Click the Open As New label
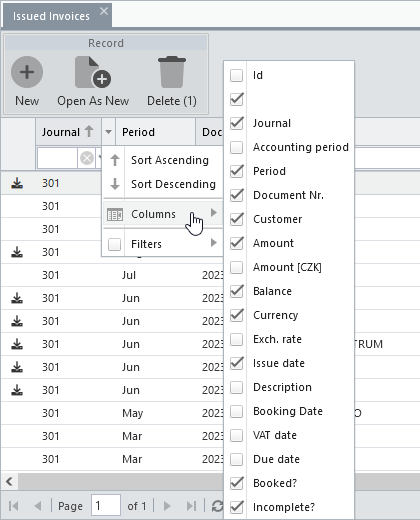This screenshot has width=420, height=520. pyautogui.click(x=93, y=101)
